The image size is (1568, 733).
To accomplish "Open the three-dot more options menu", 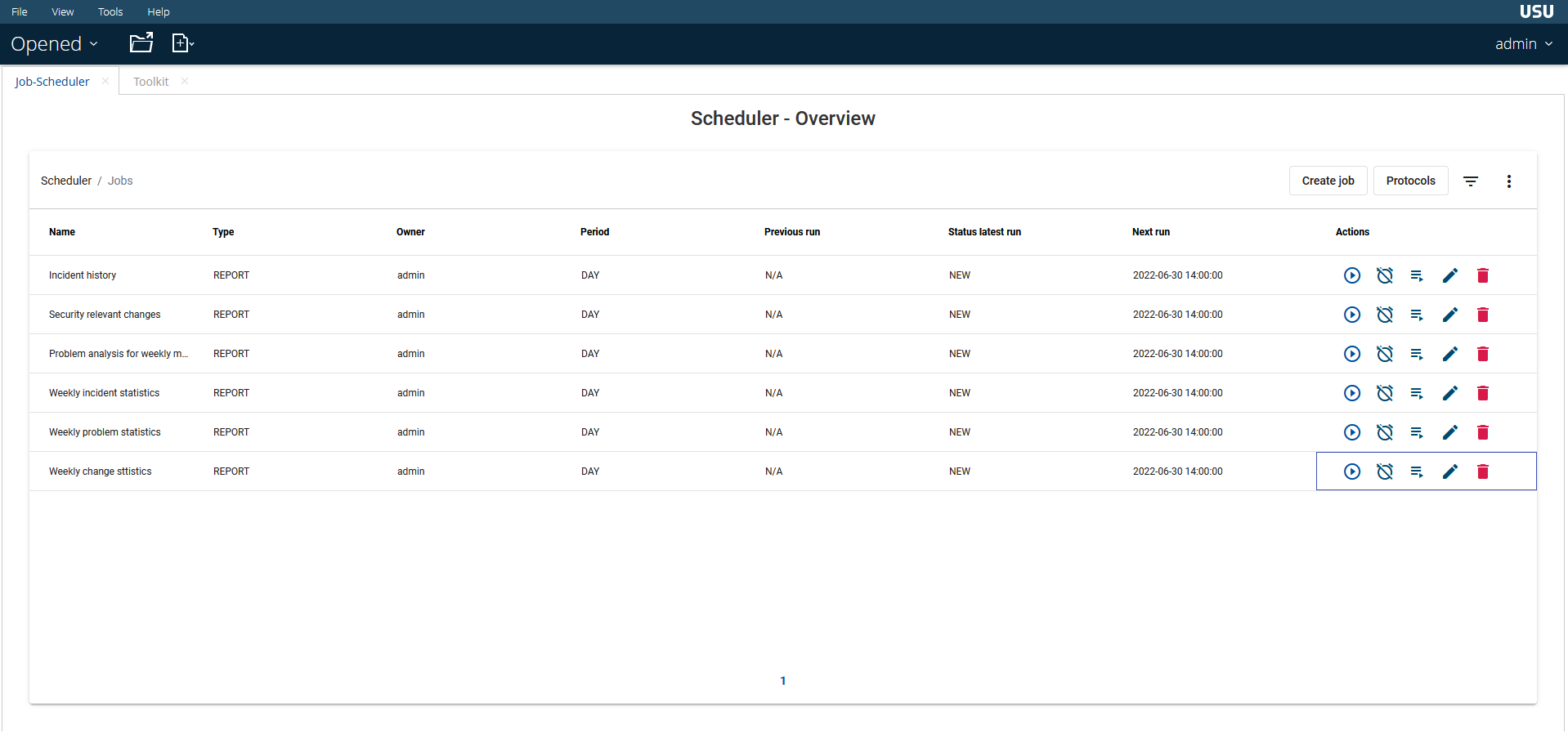I will click(x=1509, y=181).
